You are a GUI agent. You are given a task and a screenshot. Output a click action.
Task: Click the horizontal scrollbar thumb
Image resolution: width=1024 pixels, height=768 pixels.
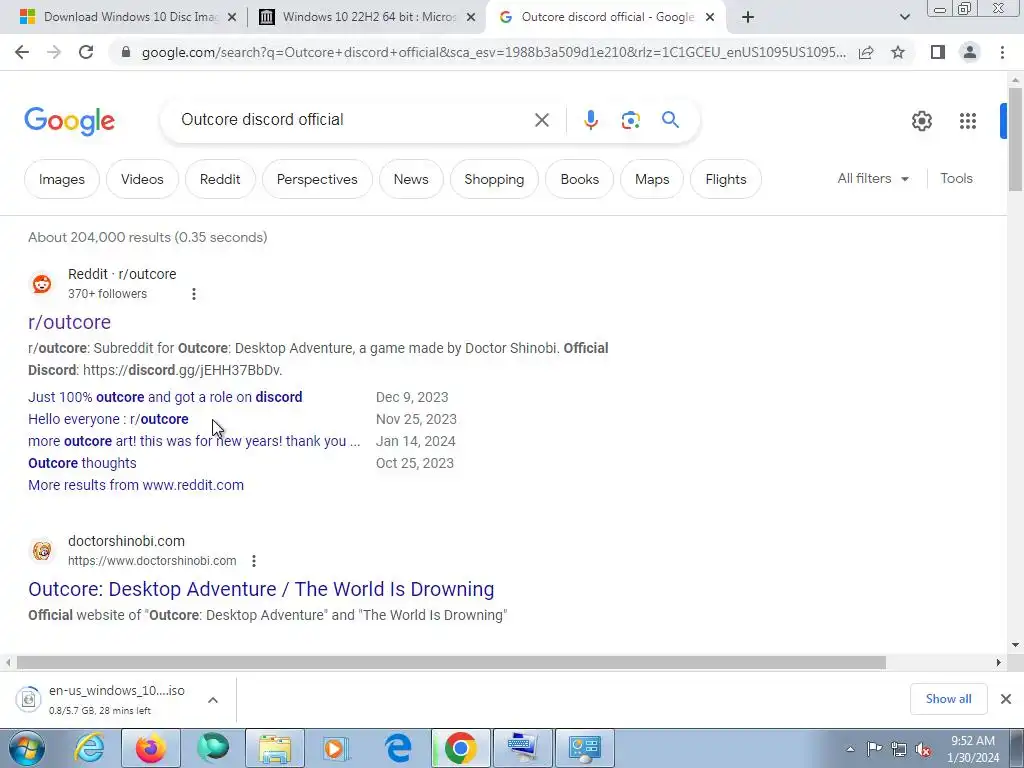[x=451, y=662]
